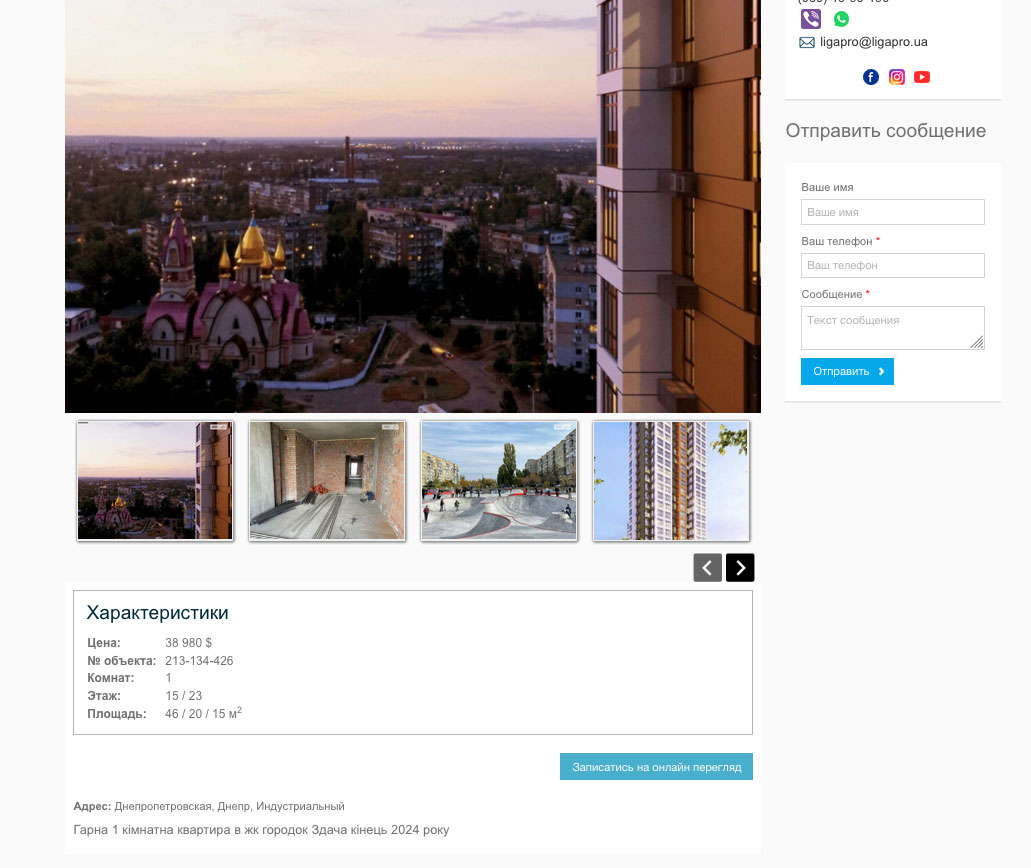Select floor value '15 / 23'
Viewport: 1031px width, 868px height.
click(x=183, y=696)
